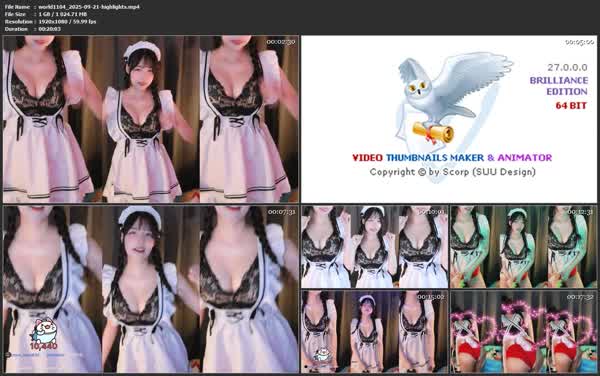Click the Copyright by Scorp text
The width and height of the screenshot is (600, 376).
pyautogui.click(x=453, y=172)
